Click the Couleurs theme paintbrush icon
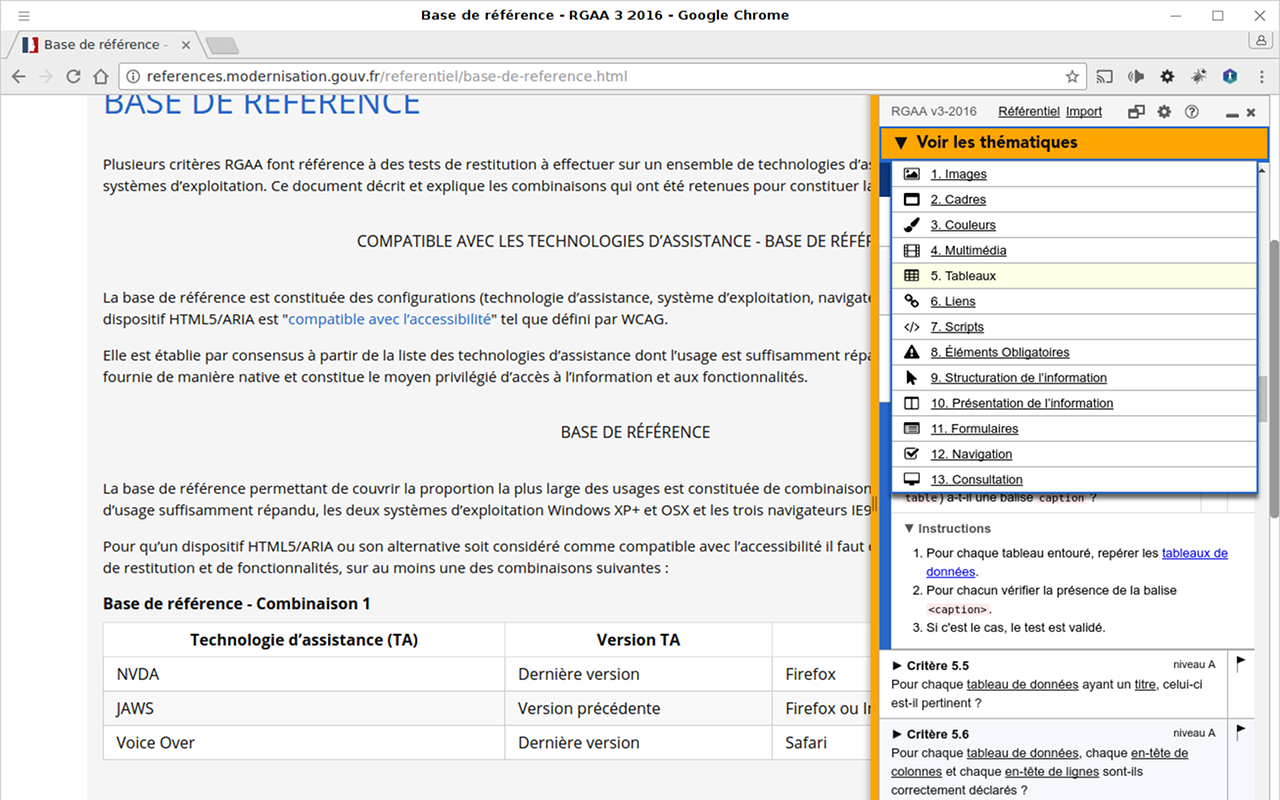 click(x=911, y=225)
